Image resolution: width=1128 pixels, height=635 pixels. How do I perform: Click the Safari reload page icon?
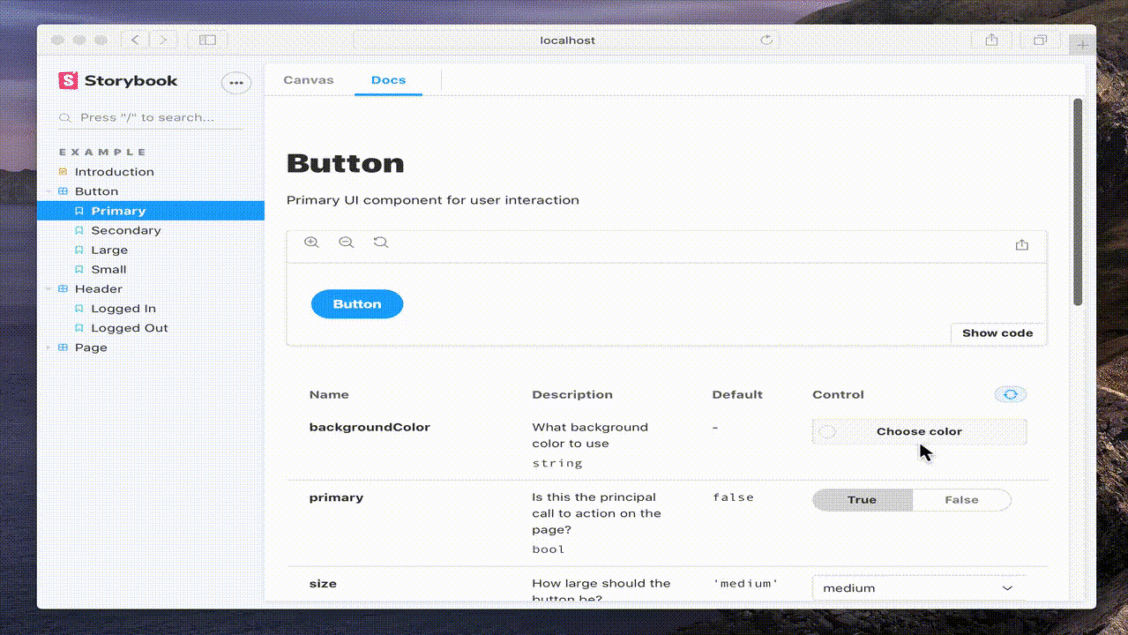(x=766, y=40)
